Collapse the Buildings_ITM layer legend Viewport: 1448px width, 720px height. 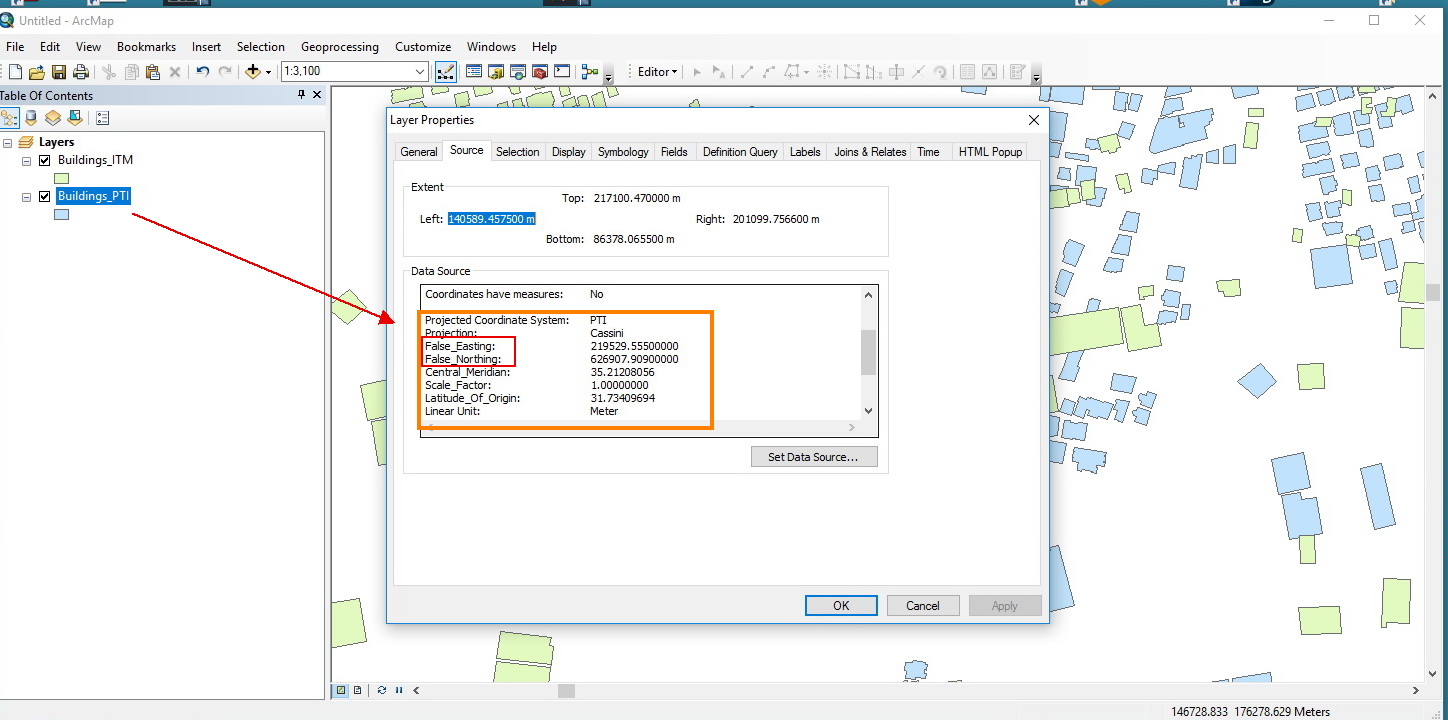click(x=27, y=160)
